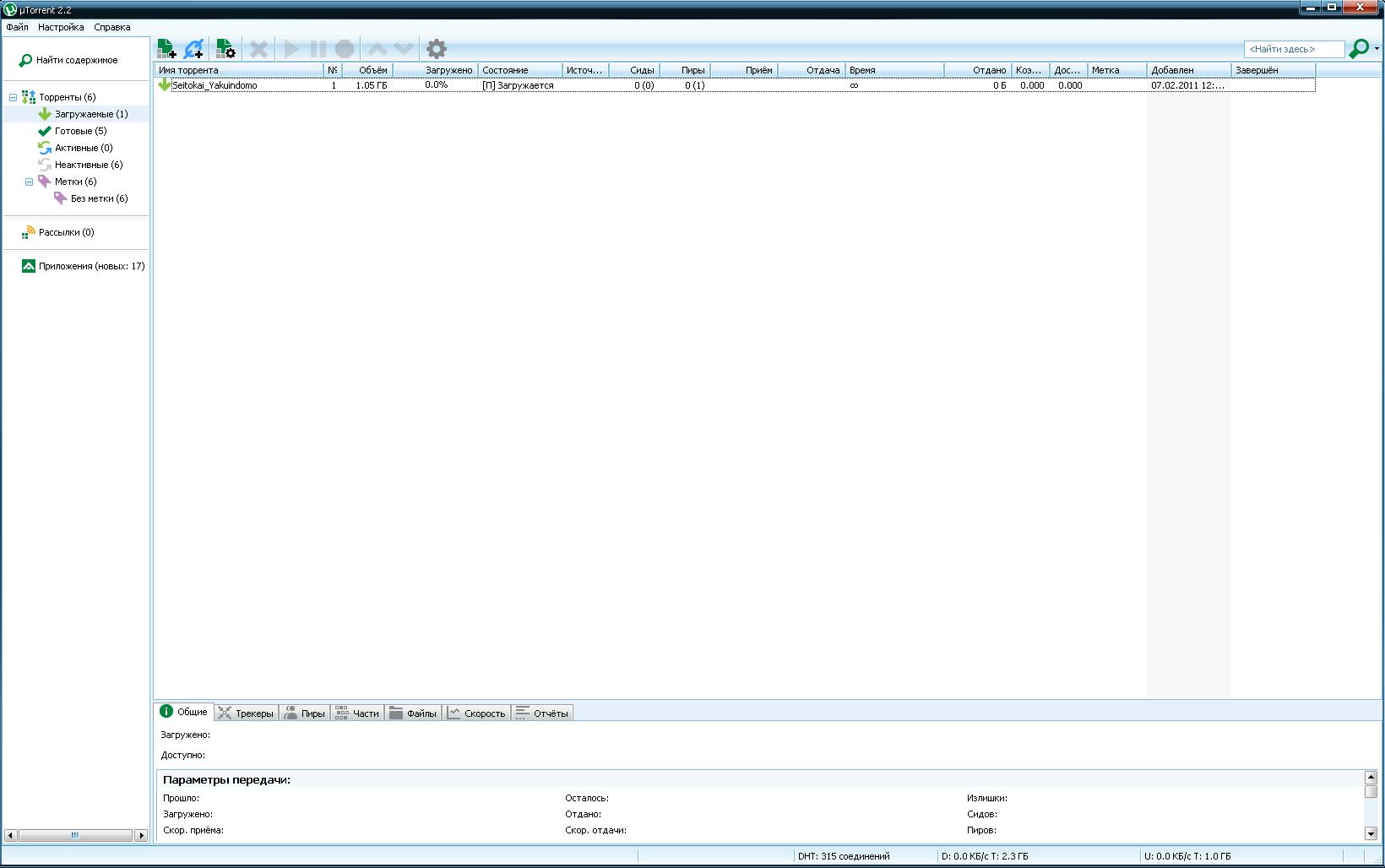The width and height of the screenshot is (1385, 868).
Task: Sort by Завершён column header
Action: [1274, 70]
